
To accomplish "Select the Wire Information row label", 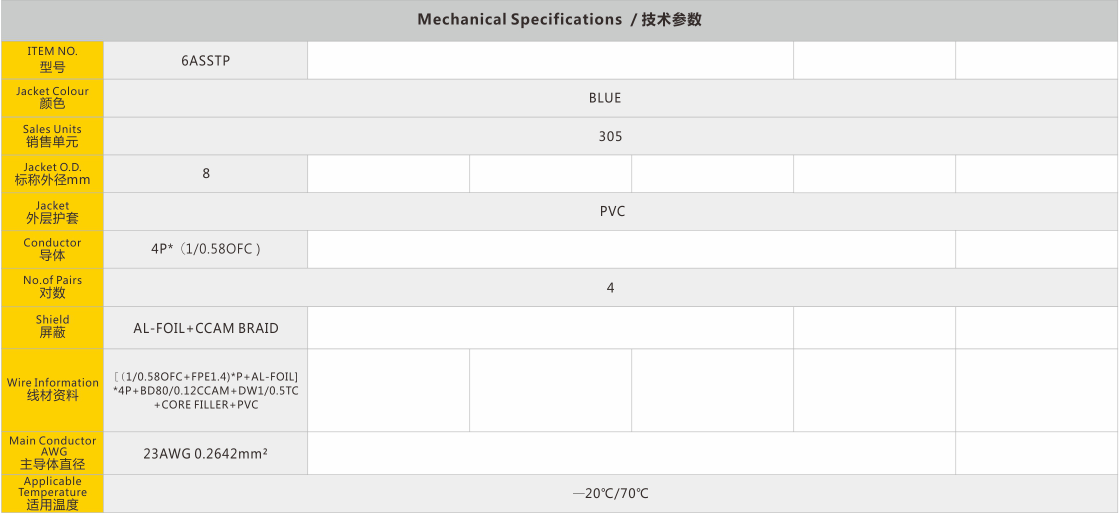I will pyautogui.click(x=52, y=389).
